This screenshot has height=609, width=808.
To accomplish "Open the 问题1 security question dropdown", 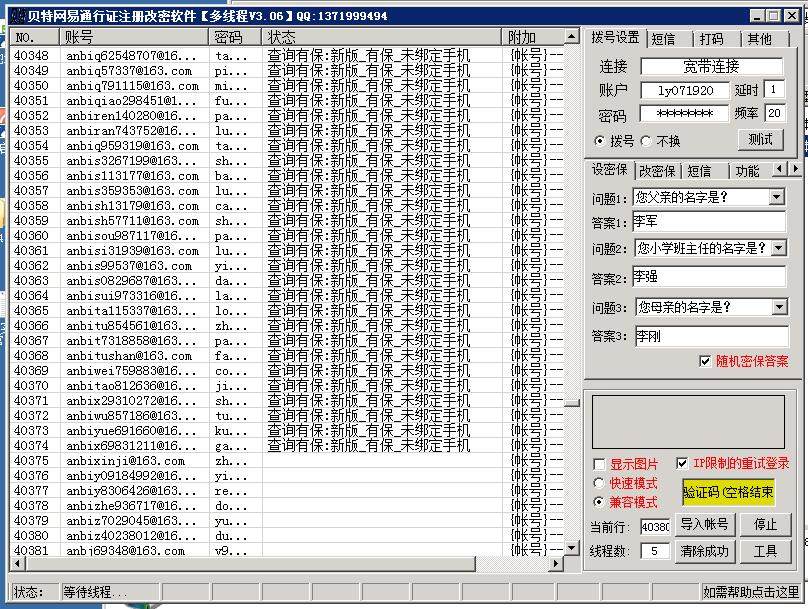I will 777,198.
